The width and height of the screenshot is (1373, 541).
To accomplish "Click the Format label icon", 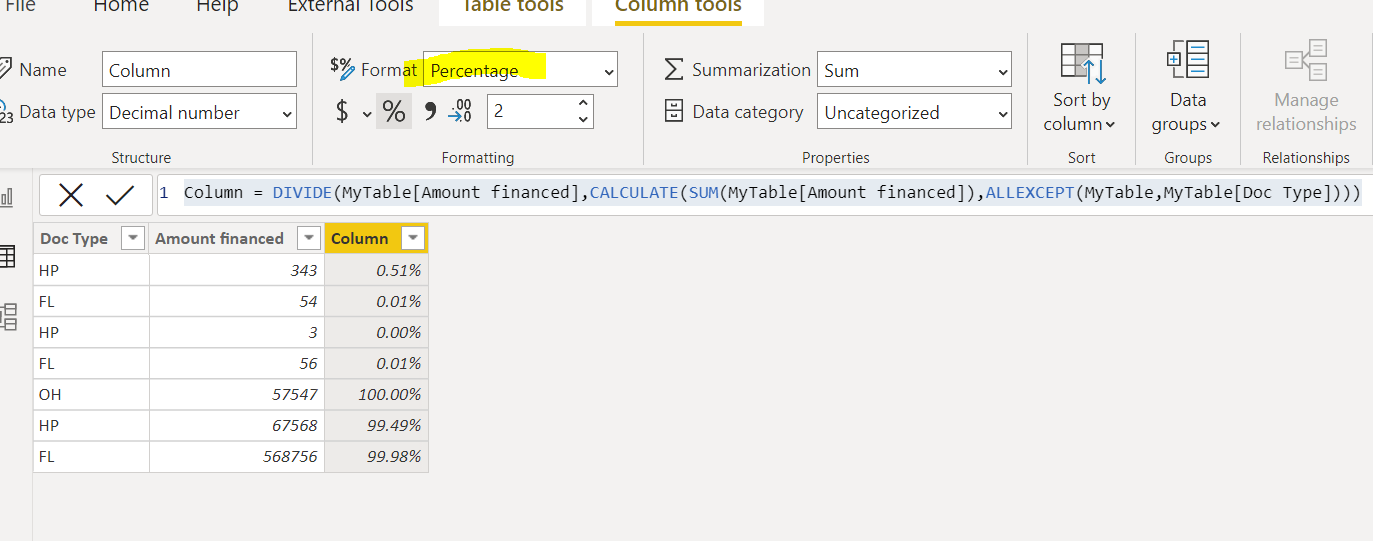I will (342, 68).
